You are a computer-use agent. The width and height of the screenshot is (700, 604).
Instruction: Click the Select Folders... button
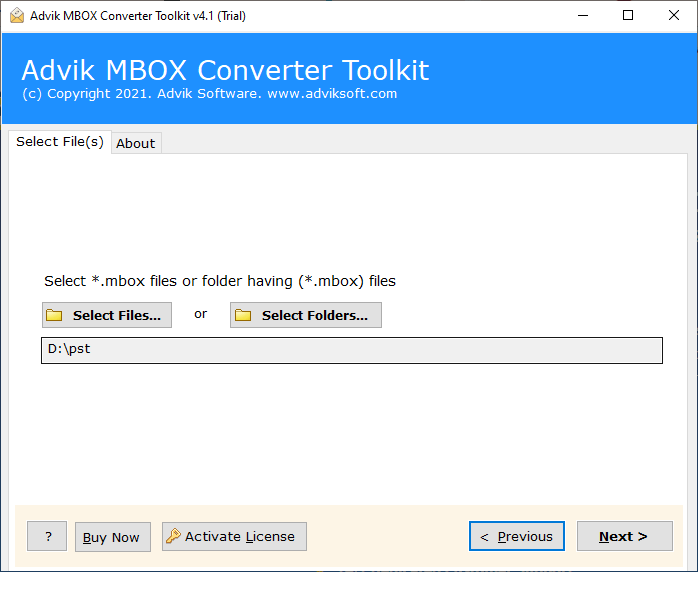pyautogui.click(x=306, y=315)
